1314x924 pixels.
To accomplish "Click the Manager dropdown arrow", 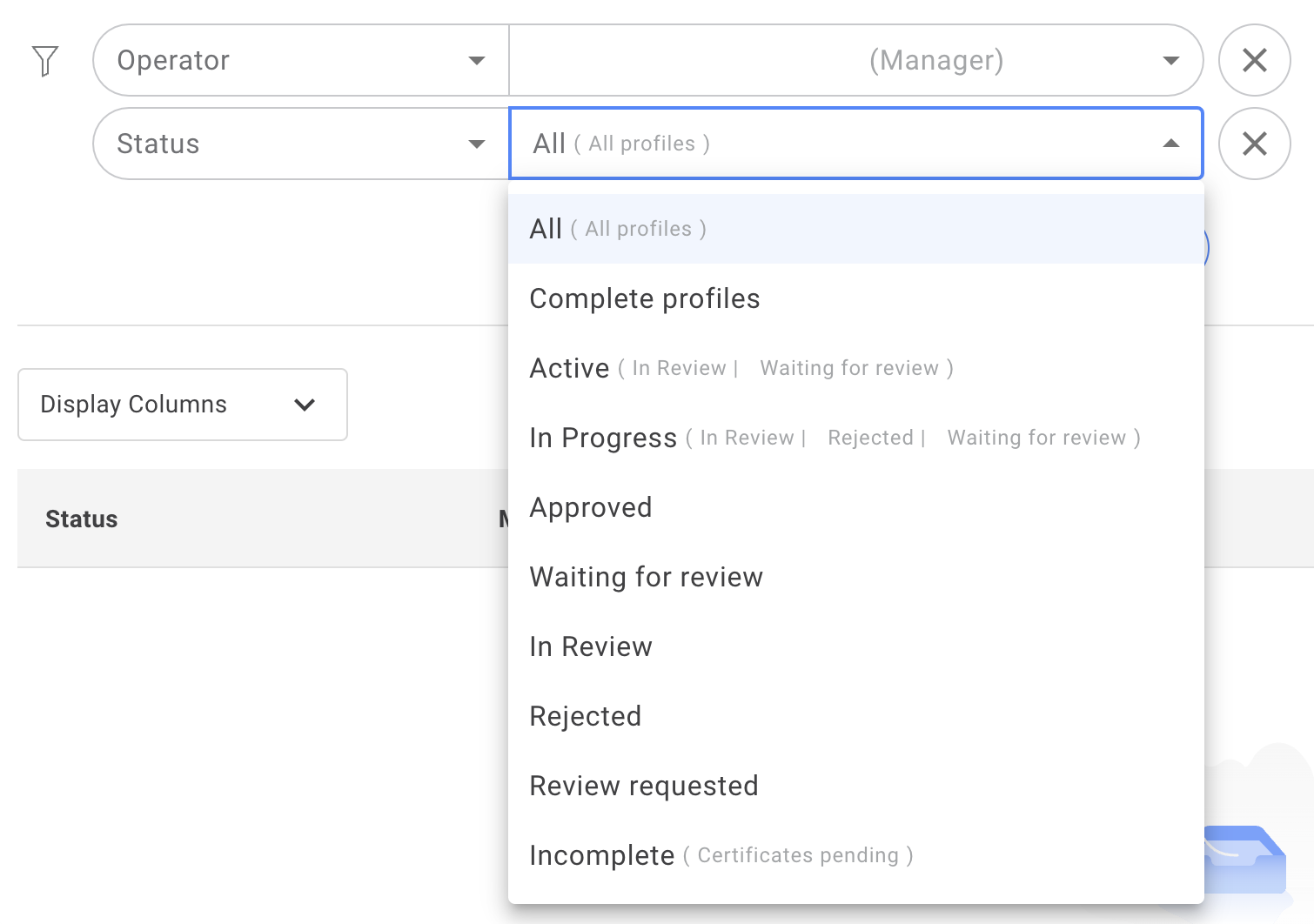I will pyautogui.click(x=1170, y=60).
